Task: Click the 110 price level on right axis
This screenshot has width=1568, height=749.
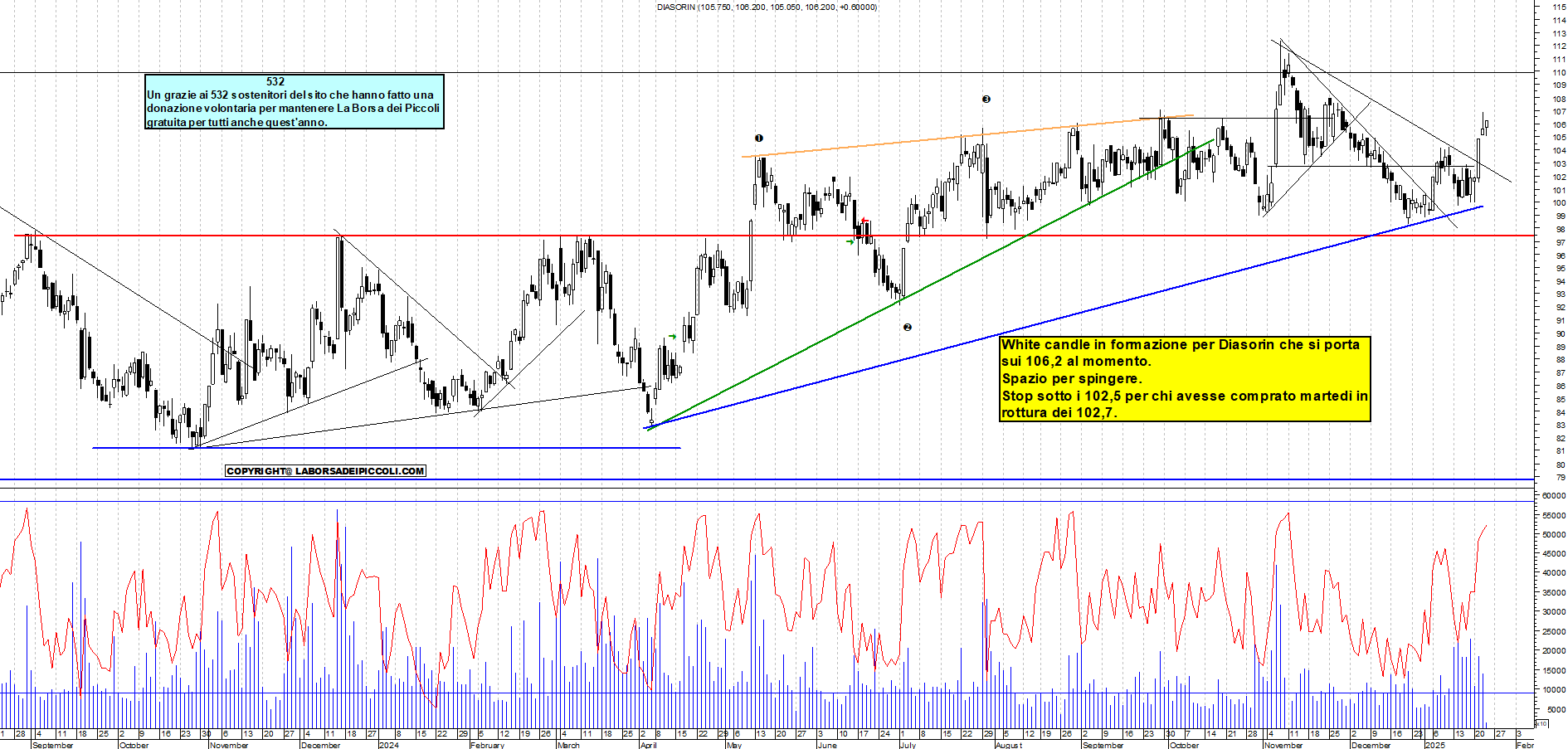Action: coord(1559,72)
